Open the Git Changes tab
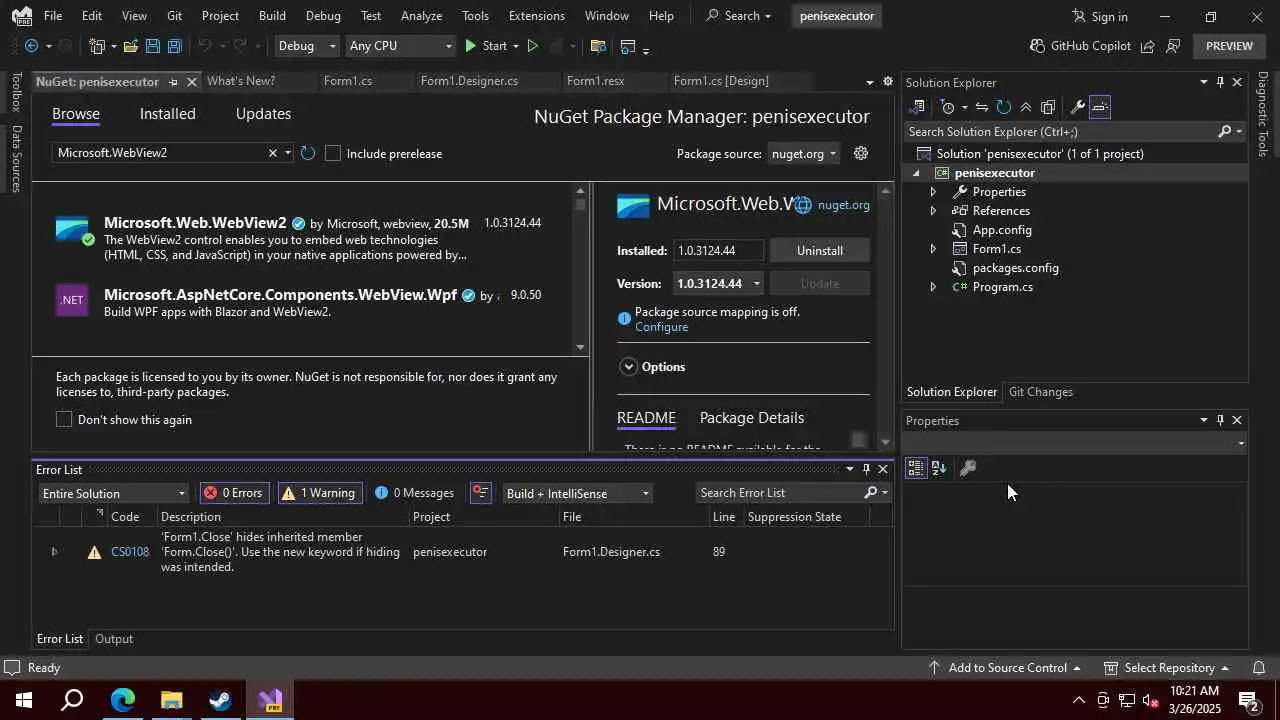The image size is (1280, 720). click(1040, 392)
